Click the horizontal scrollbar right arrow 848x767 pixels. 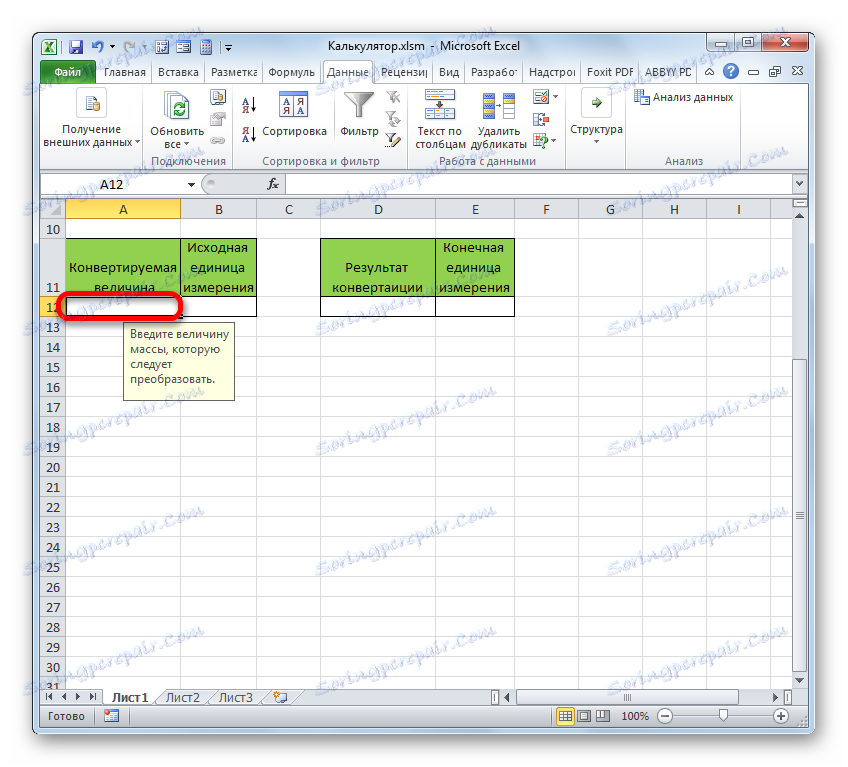[775, 697]
